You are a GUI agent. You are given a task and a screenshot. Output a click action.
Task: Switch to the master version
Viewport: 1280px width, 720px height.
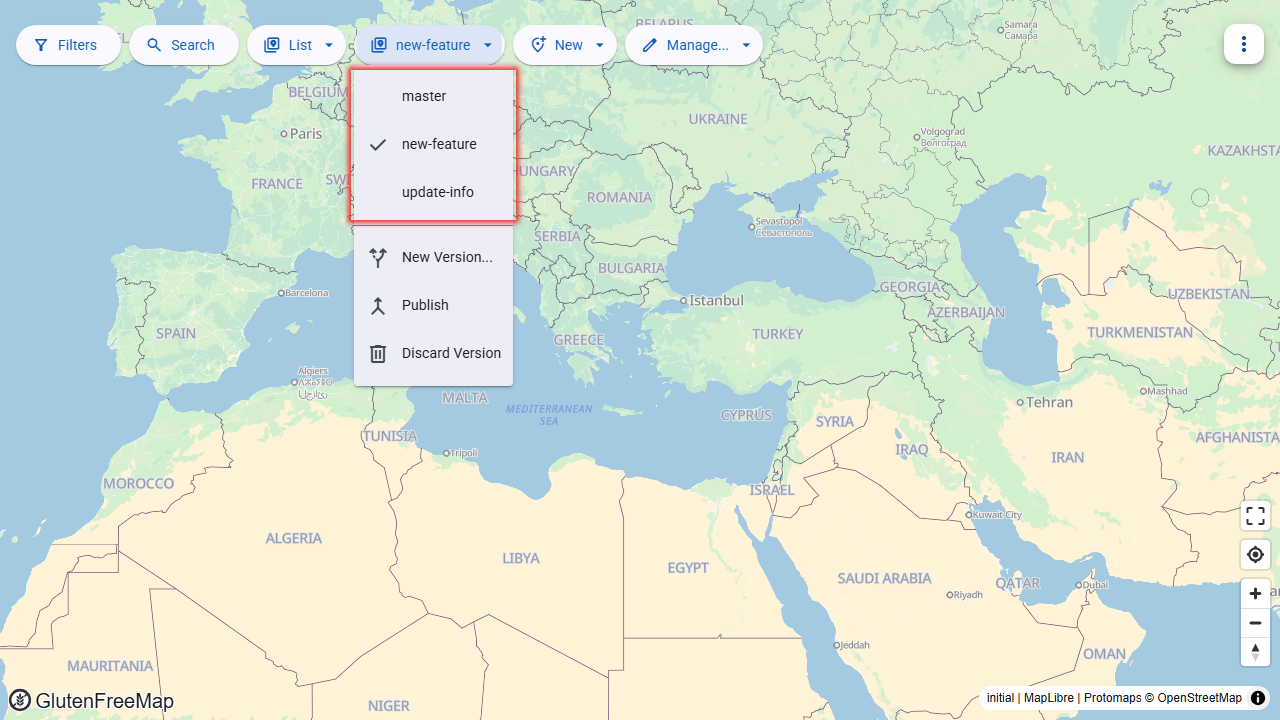point(433,96)
